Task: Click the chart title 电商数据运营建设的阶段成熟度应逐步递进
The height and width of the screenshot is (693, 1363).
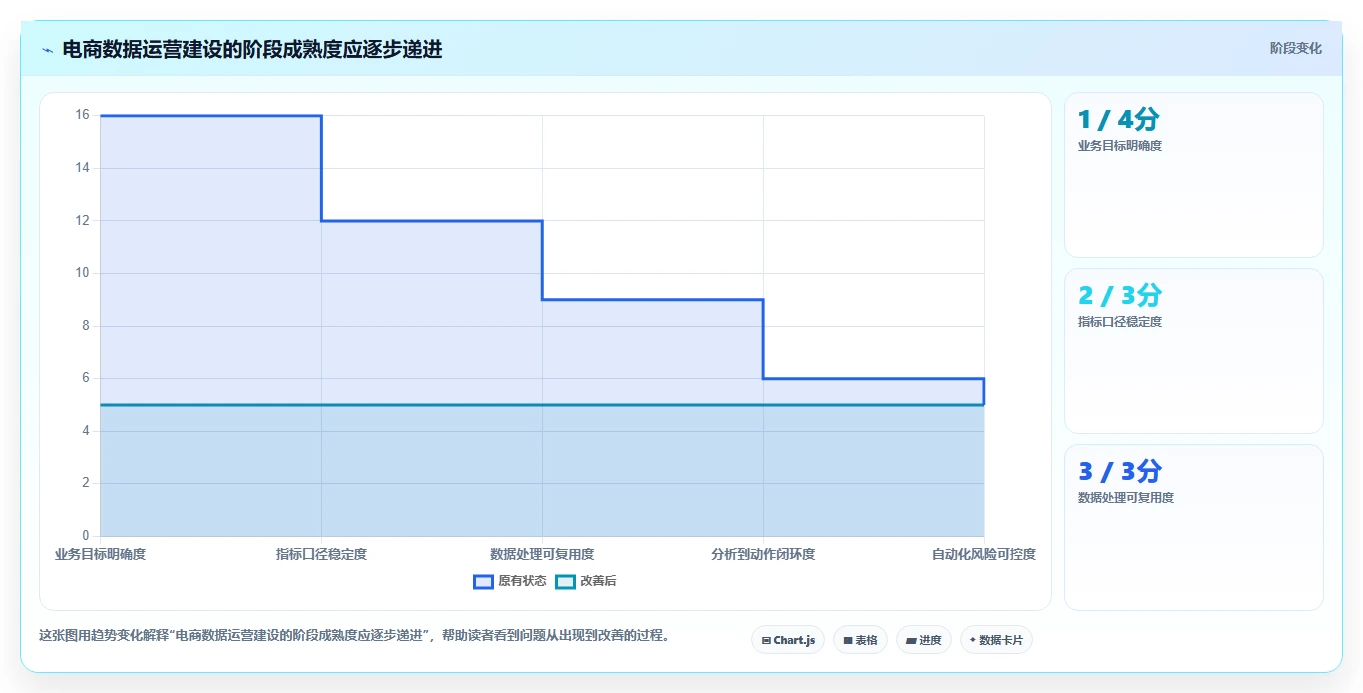Action: pos(252,50)
